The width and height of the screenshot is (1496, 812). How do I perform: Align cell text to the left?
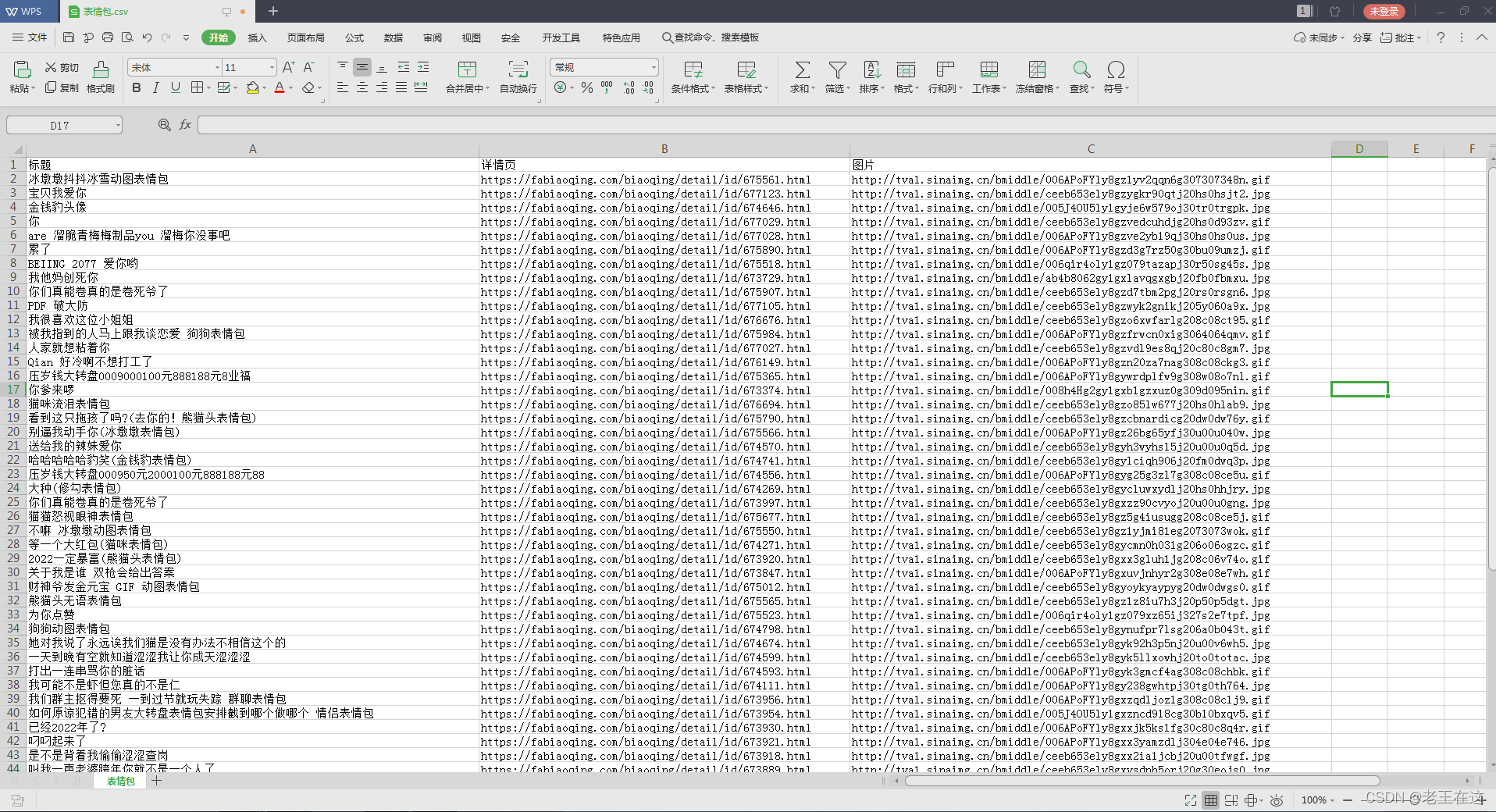343,88
